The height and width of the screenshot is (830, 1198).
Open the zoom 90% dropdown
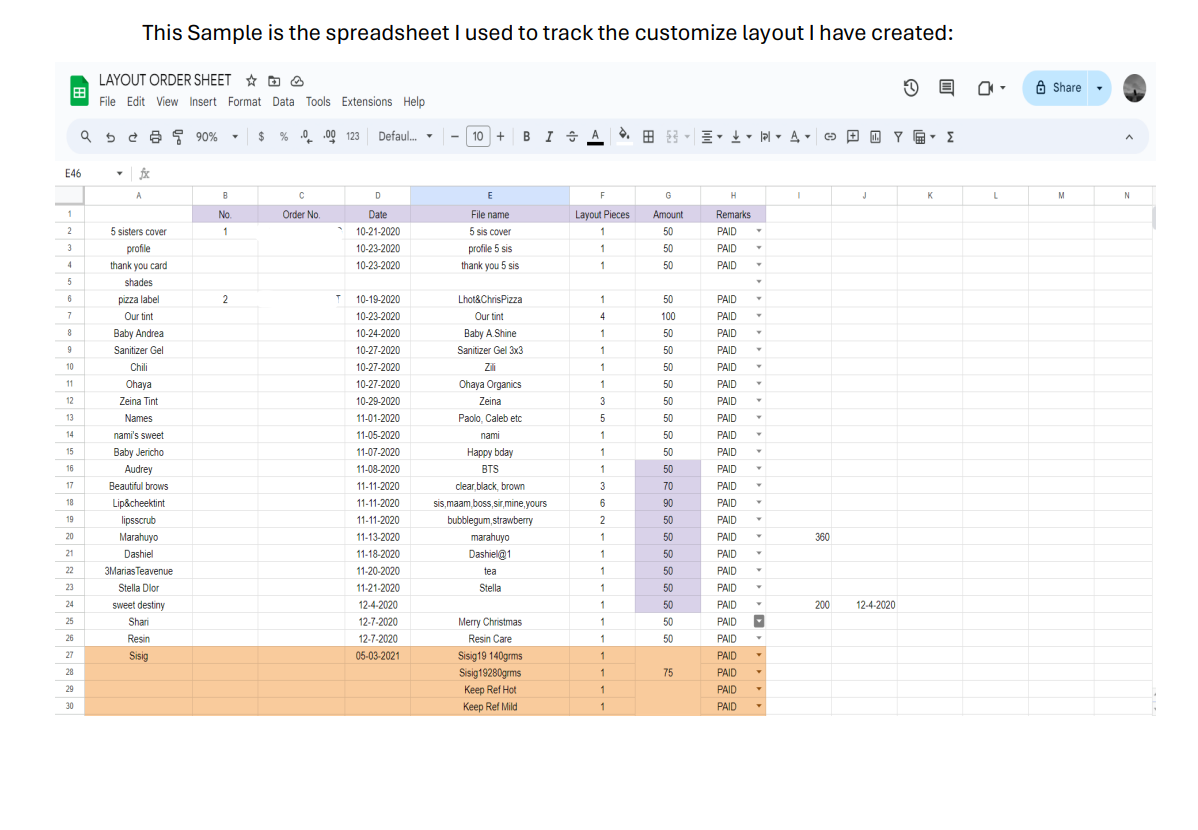point(217,137)
